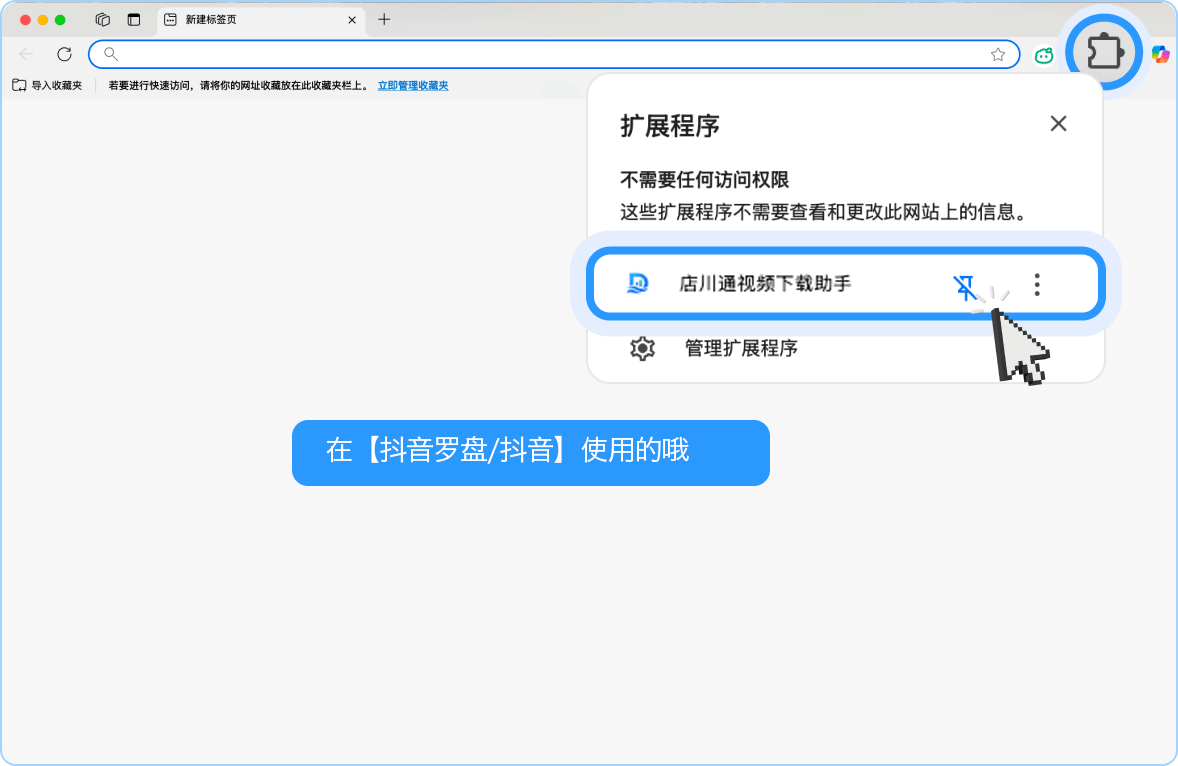Toggle the vertical tabs icon
This screenshot has height=766, width=1178.
134,20
